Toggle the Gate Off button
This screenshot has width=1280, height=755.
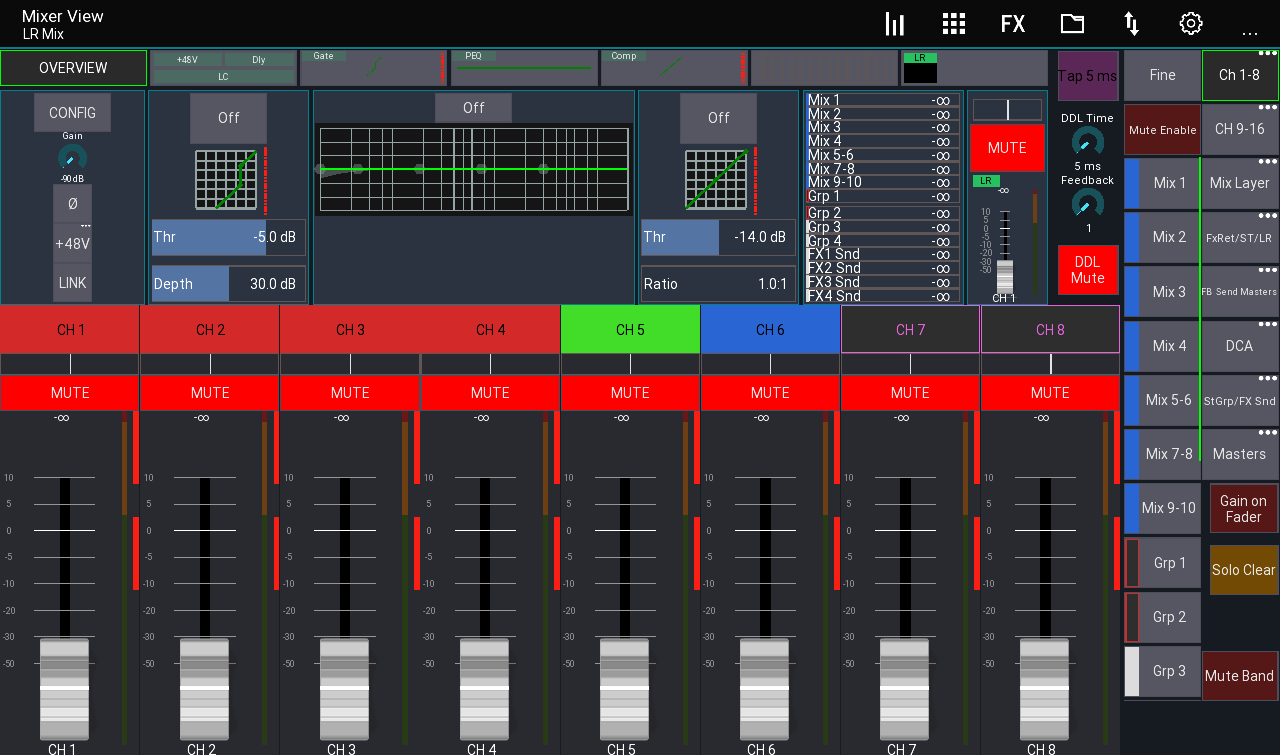pos(228,117)
